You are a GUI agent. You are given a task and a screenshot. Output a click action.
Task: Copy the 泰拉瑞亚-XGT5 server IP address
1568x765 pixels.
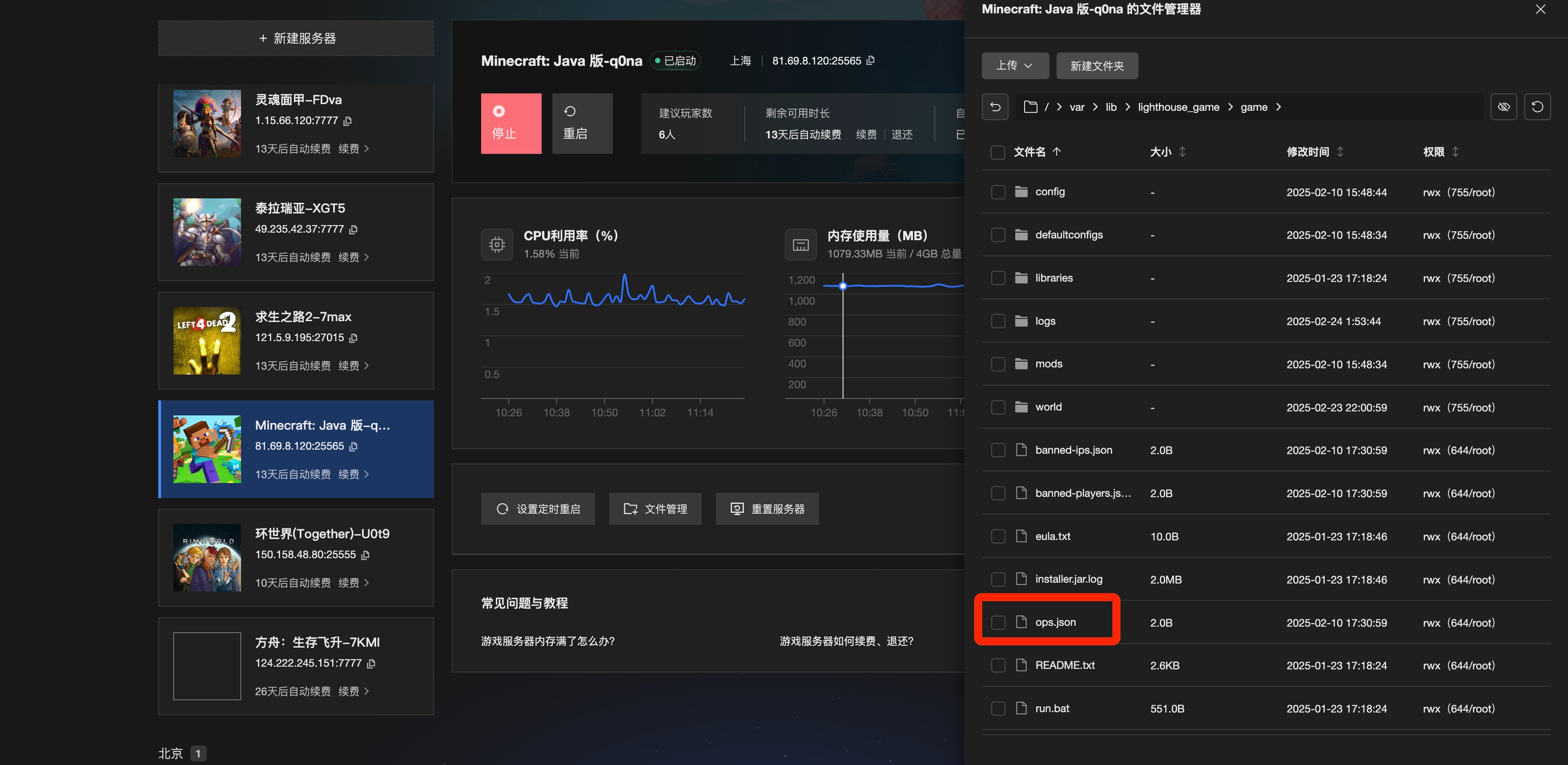coord(354,229)
